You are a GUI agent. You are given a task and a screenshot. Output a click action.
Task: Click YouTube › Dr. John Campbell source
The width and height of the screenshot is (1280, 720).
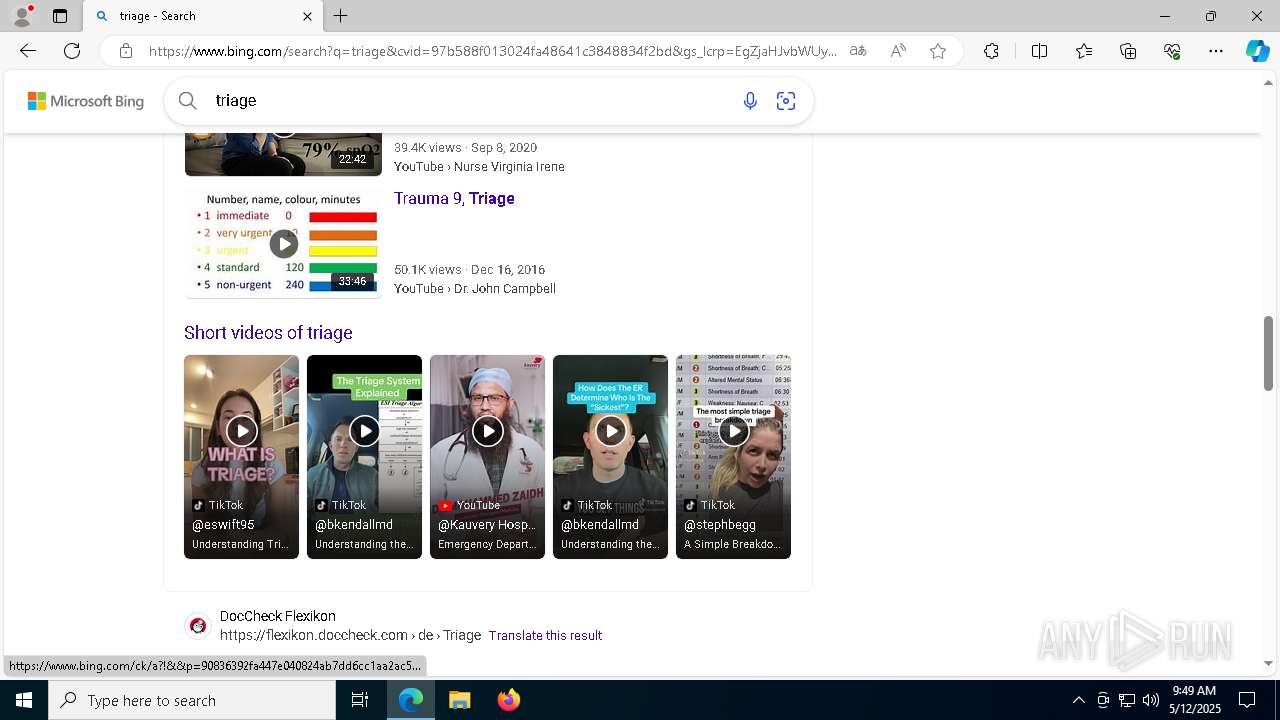pos(475,288)
